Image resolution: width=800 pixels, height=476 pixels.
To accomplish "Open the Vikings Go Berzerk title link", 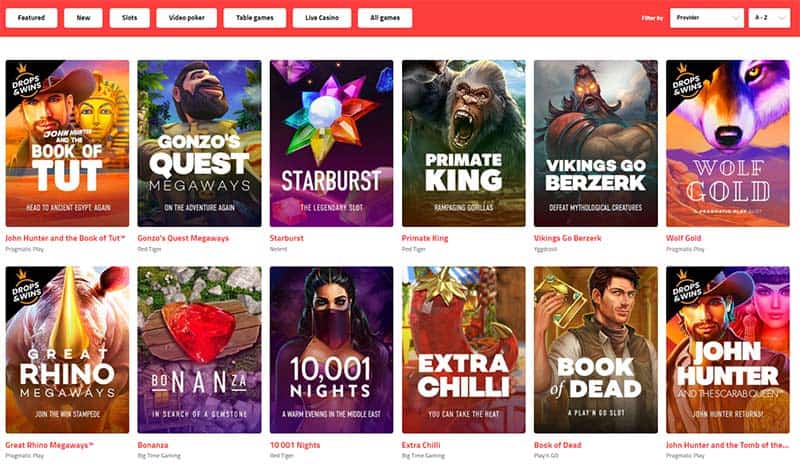I will point(568,238).
